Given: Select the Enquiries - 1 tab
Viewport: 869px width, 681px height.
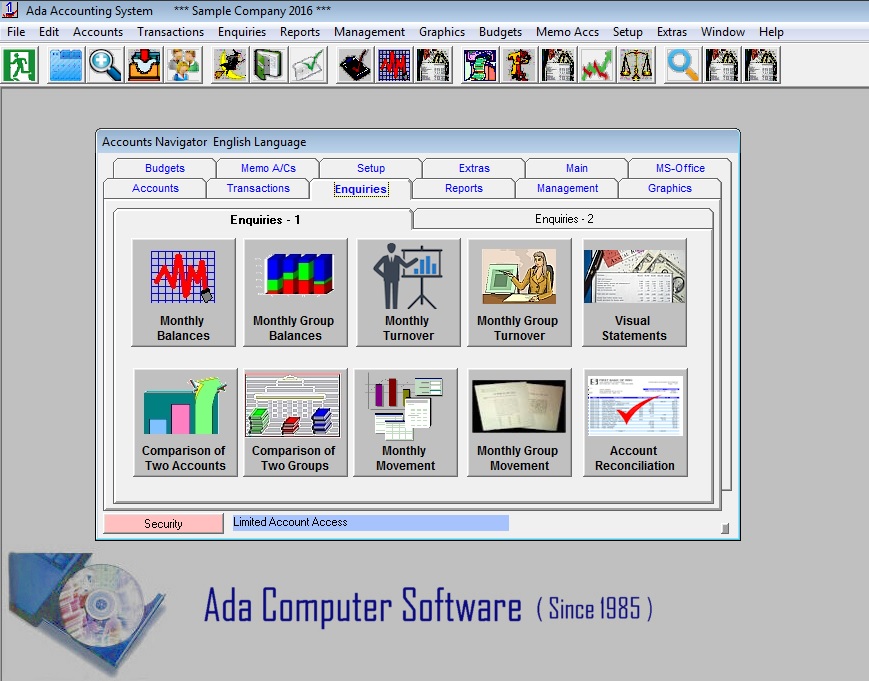Looking at the screenshot, I should coord(264,219).
